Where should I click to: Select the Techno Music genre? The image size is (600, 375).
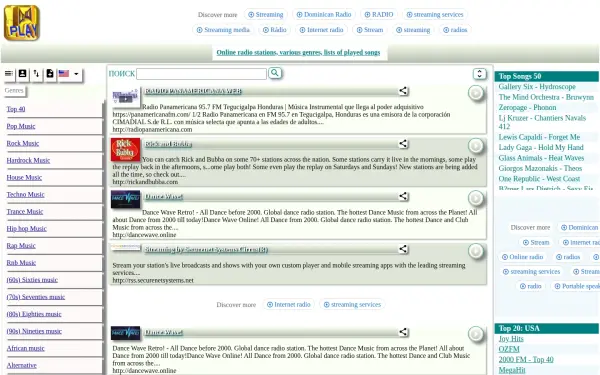25,194
